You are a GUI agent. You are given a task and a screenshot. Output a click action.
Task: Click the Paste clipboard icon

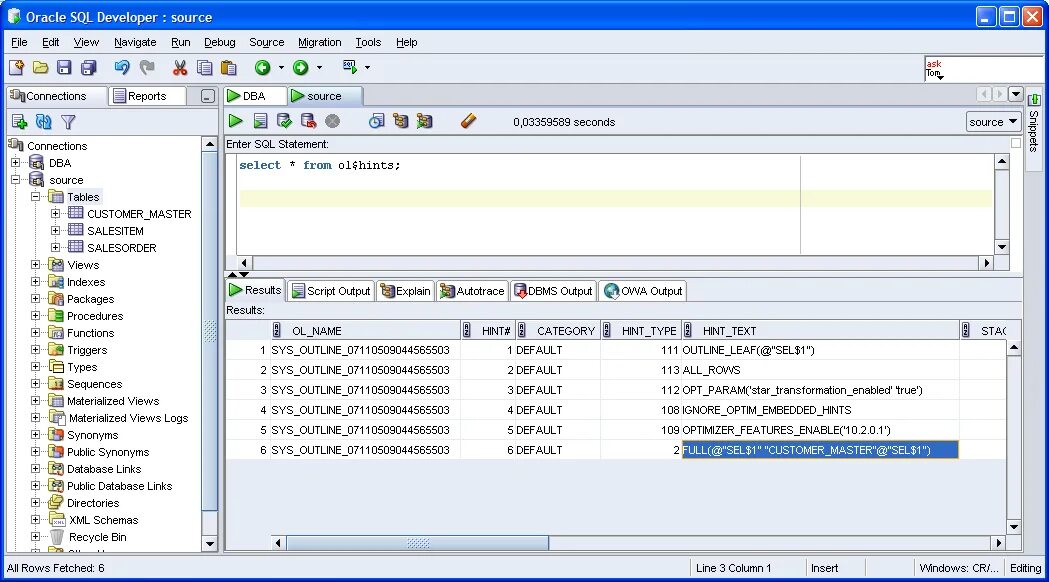229,67
